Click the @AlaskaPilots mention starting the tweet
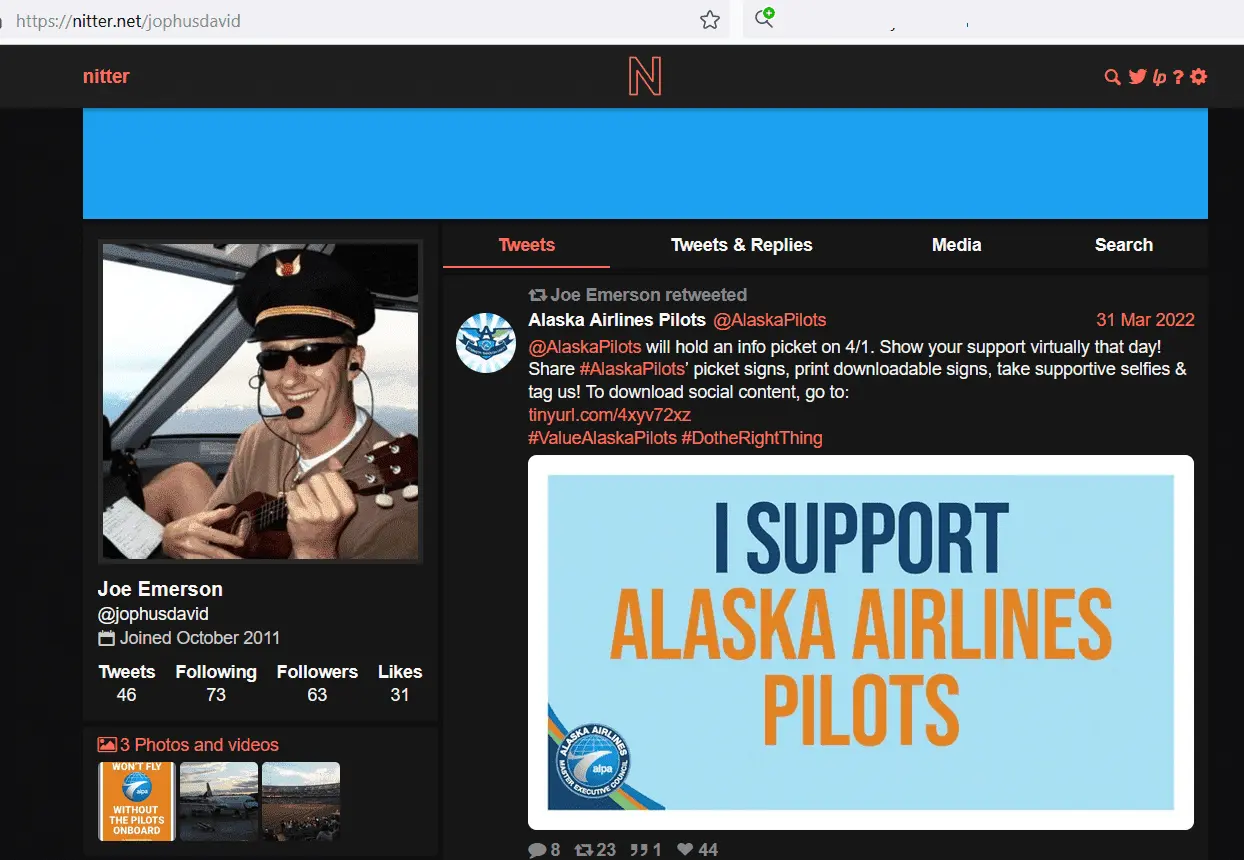Screen dimensions: 1244x860 585,346
